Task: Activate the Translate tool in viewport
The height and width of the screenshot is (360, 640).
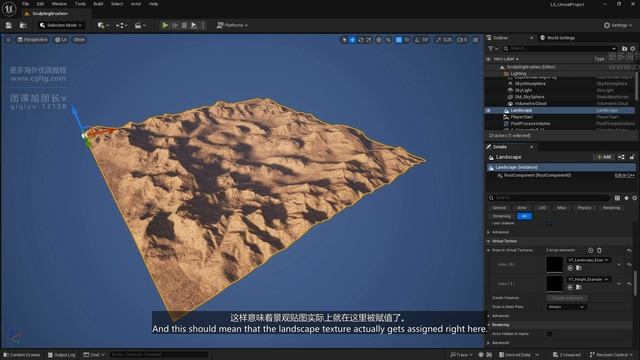Action: [x=352, y=40]
